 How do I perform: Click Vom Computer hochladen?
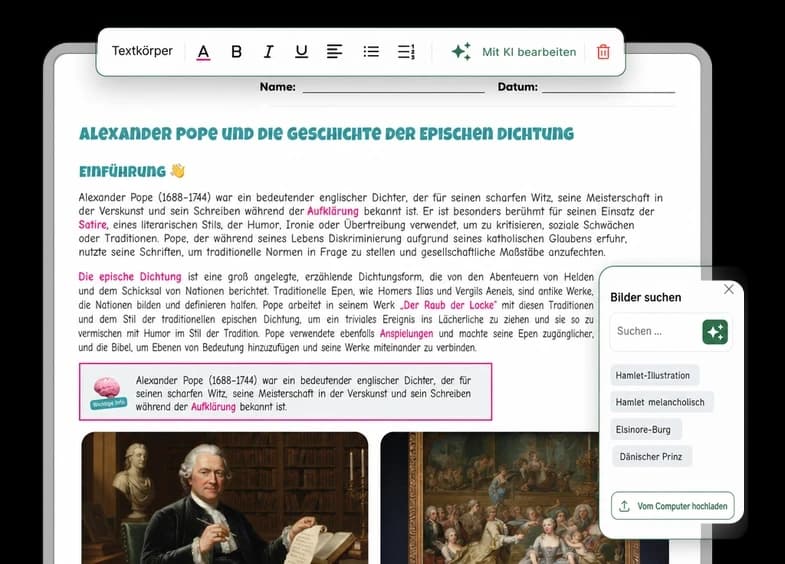click(x=673, y=506)
